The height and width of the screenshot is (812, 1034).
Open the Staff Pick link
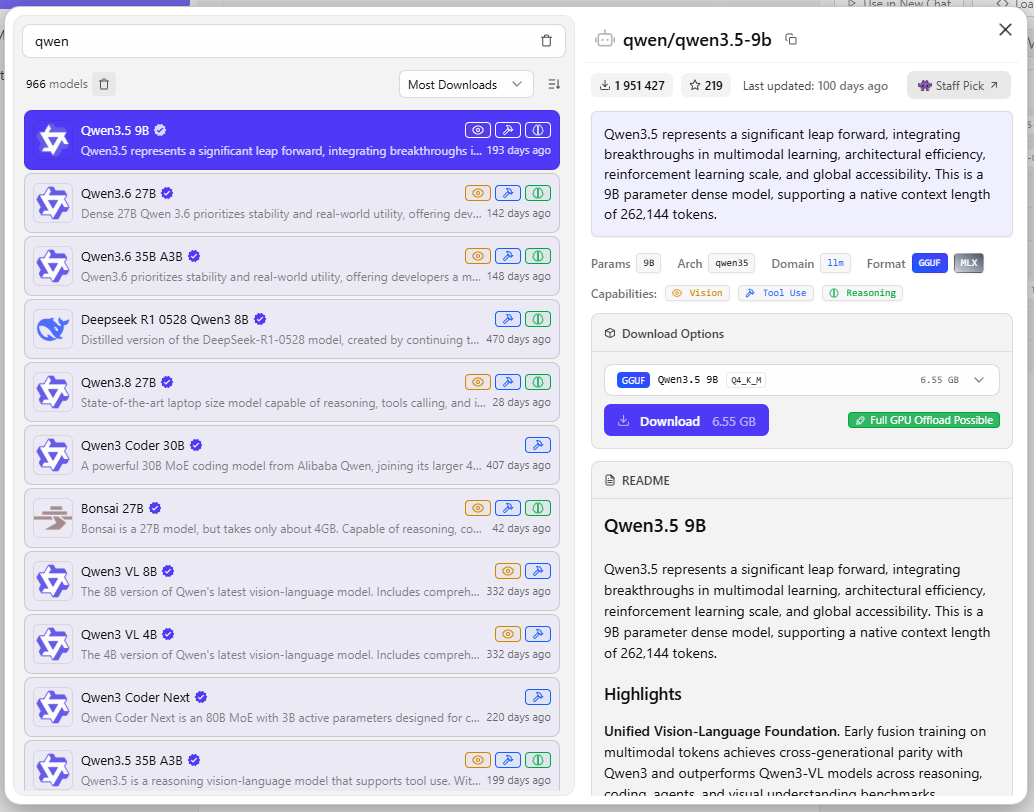point(958,85)
